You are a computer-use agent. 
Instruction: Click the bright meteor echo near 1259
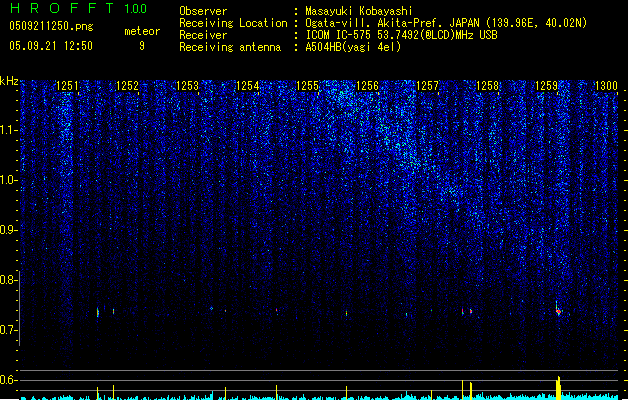point(558,310)
